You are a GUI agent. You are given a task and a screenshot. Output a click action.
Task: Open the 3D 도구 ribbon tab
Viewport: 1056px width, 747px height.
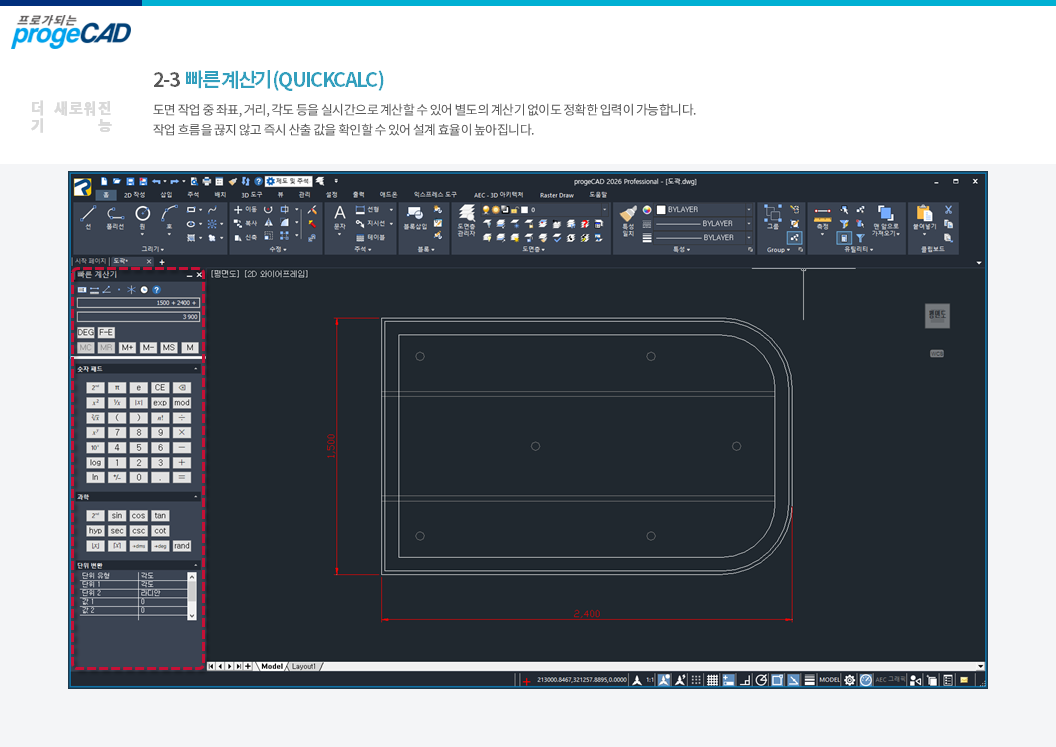[x=252, y=195]
